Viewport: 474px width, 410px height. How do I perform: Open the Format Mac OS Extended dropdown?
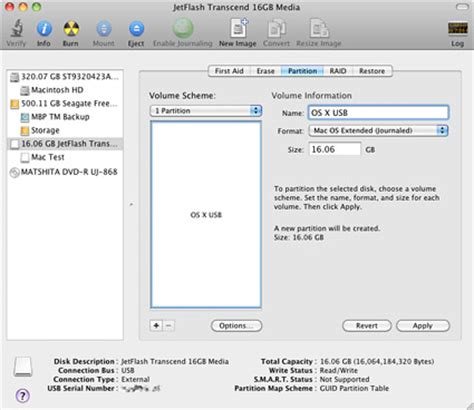click(x=378, y=131)
